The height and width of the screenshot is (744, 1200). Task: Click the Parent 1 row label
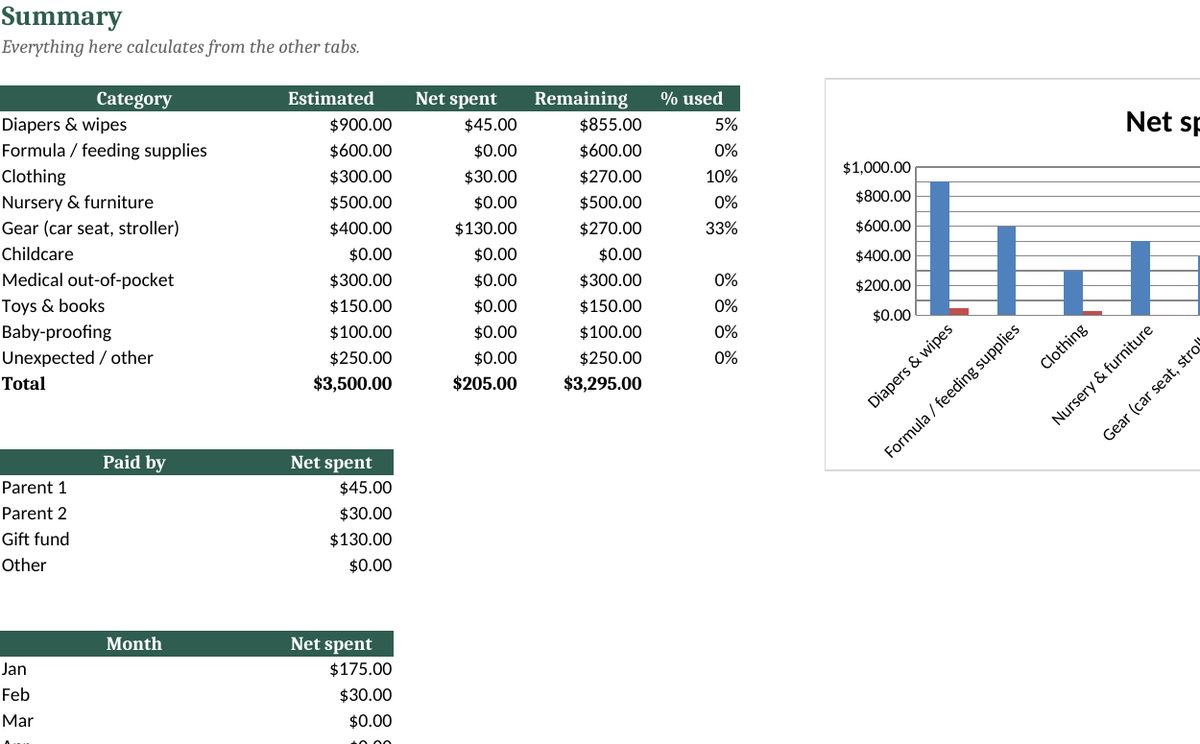34,488
